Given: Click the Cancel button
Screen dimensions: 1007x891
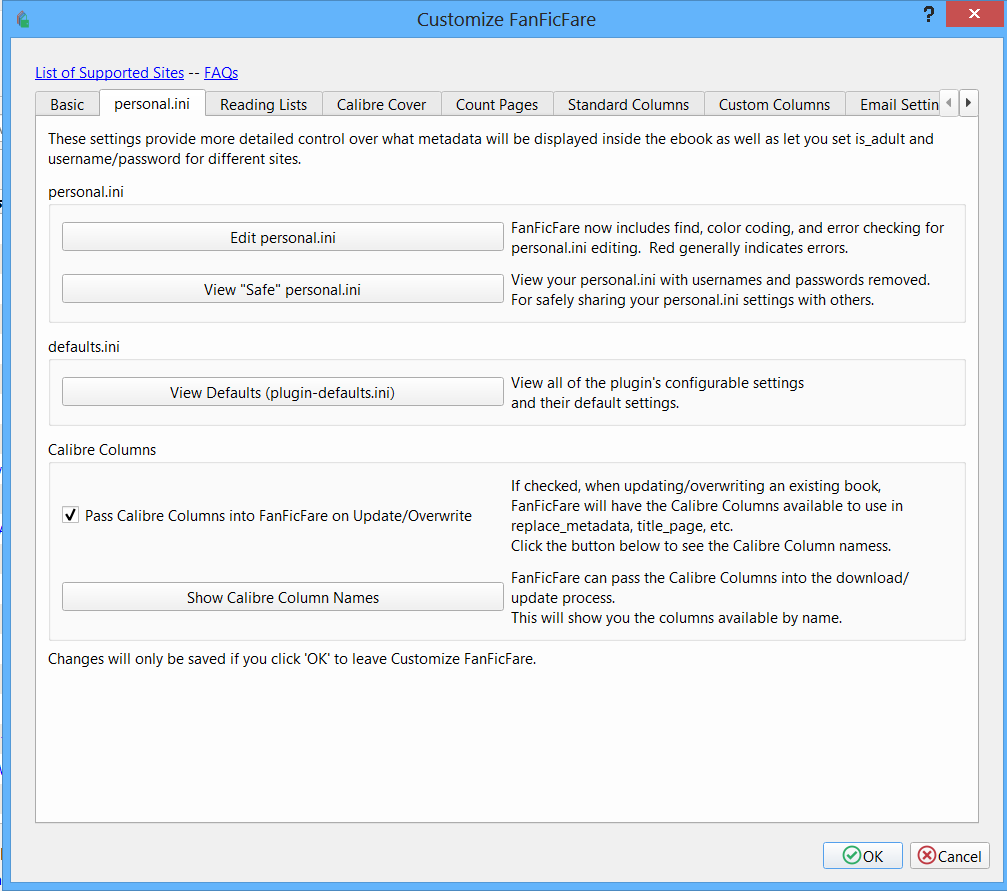Looking at the screenshot, I should 949,856.
